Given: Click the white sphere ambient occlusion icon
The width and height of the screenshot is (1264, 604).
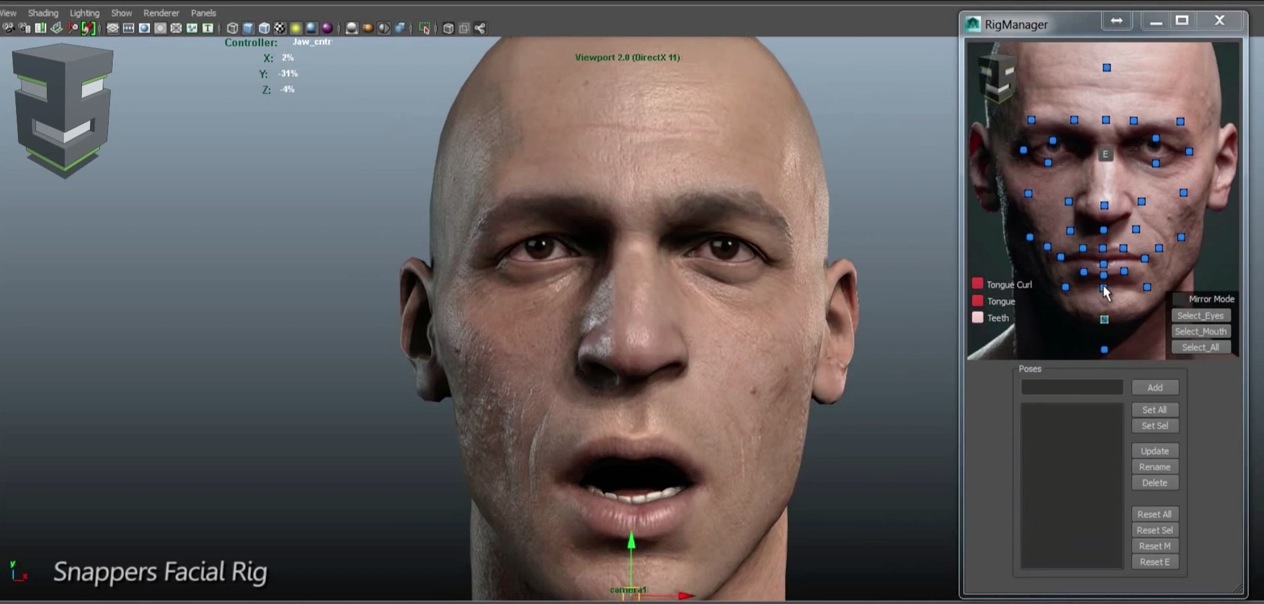Looking at the screenshot, I should [351, 28].
